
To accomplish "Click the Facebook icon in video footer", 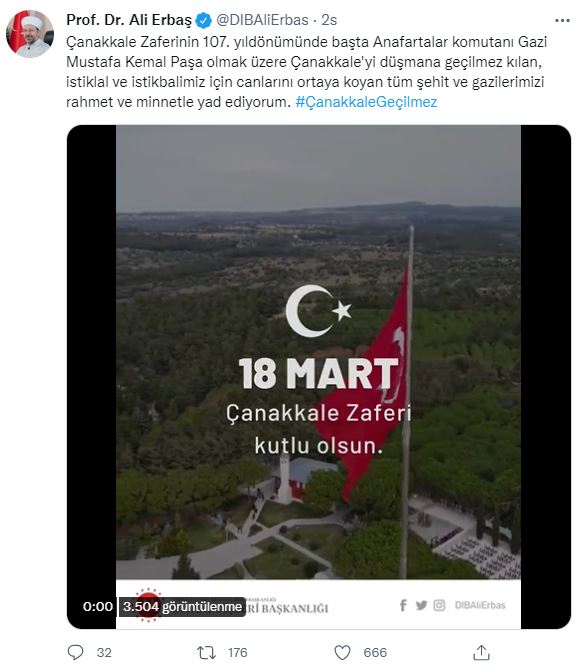I will point(403,605).
